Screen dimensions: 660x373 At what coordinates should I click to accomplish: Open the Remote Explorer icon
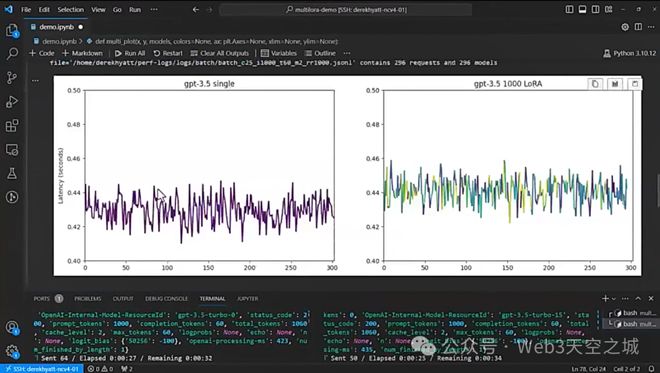click(x=12, y=149)
